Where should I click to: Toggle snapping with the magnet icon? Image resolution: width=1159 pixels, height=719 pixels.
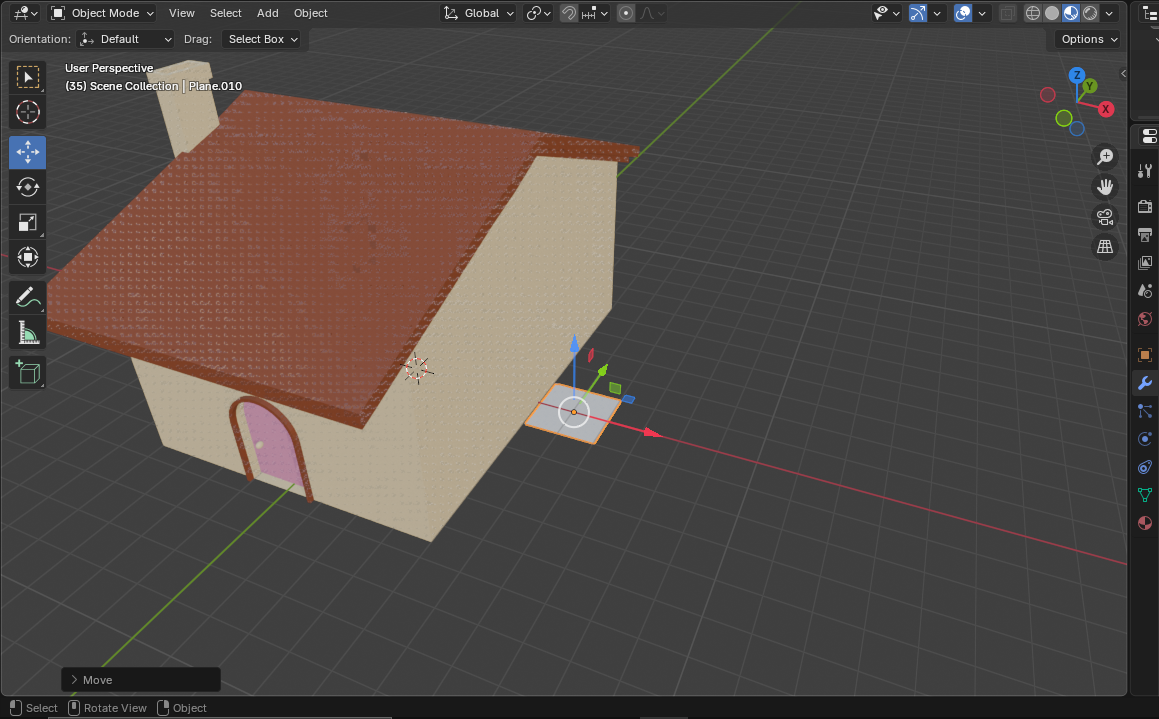pyautogui.click(x=568, y=13)
